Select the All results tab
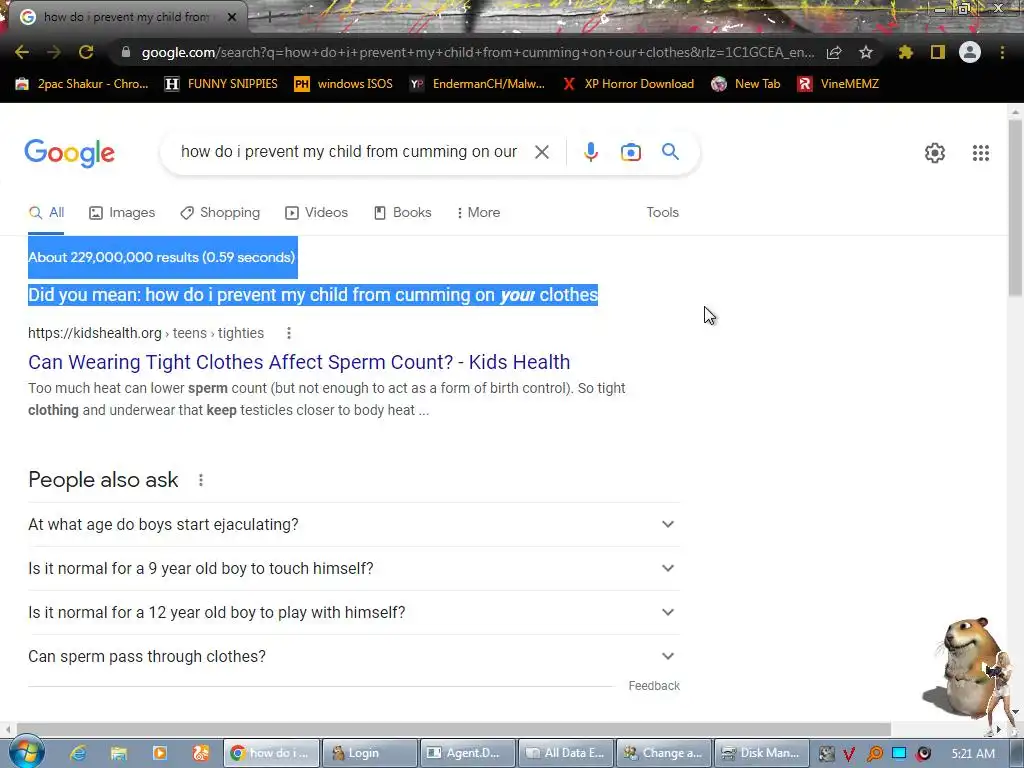1024x768 pixels. click(46, 212)
